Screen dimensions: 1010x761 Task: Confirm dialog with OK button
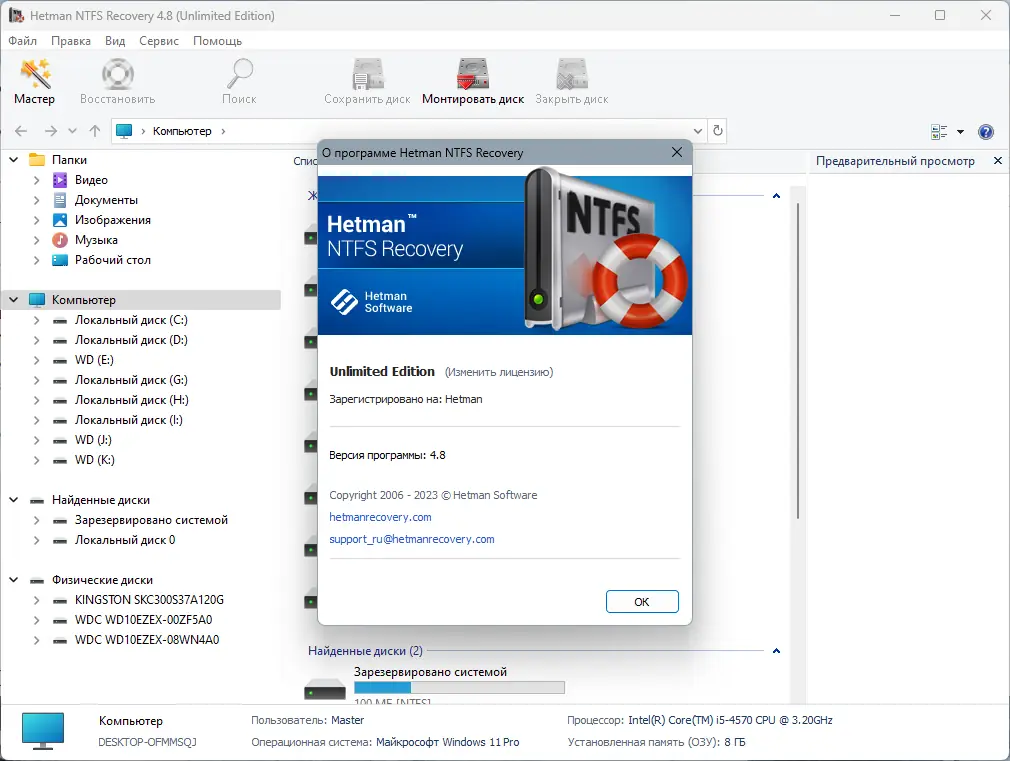coord(642,602)
